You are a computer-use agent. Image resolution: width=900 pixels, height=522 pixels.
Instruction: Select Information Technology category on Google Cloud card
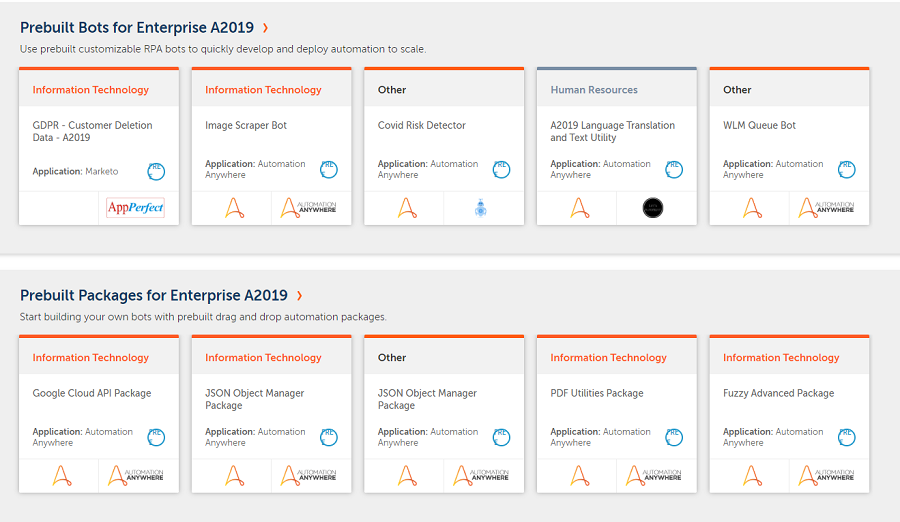tap(91, 357)
